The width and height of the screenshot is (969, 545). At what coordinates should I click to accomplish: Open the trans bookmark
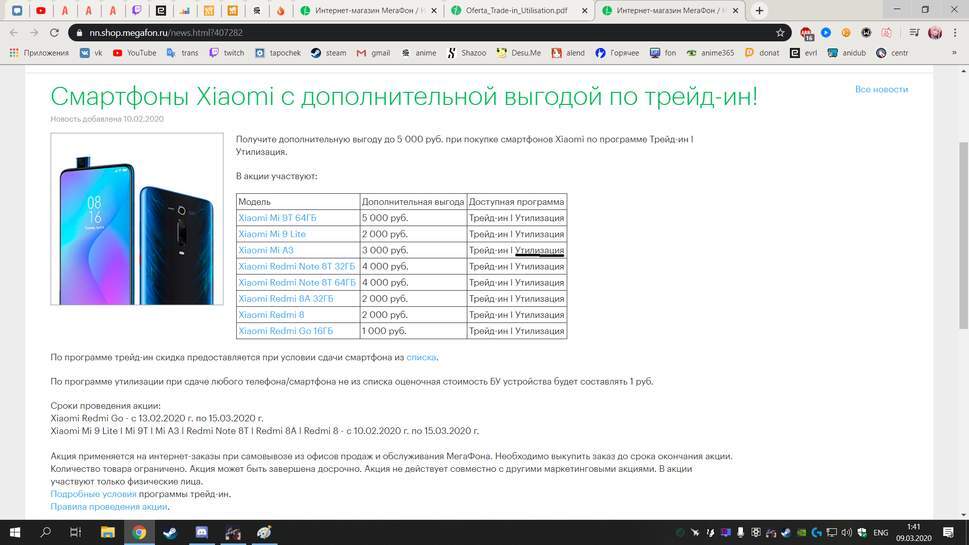coord(182,53)
